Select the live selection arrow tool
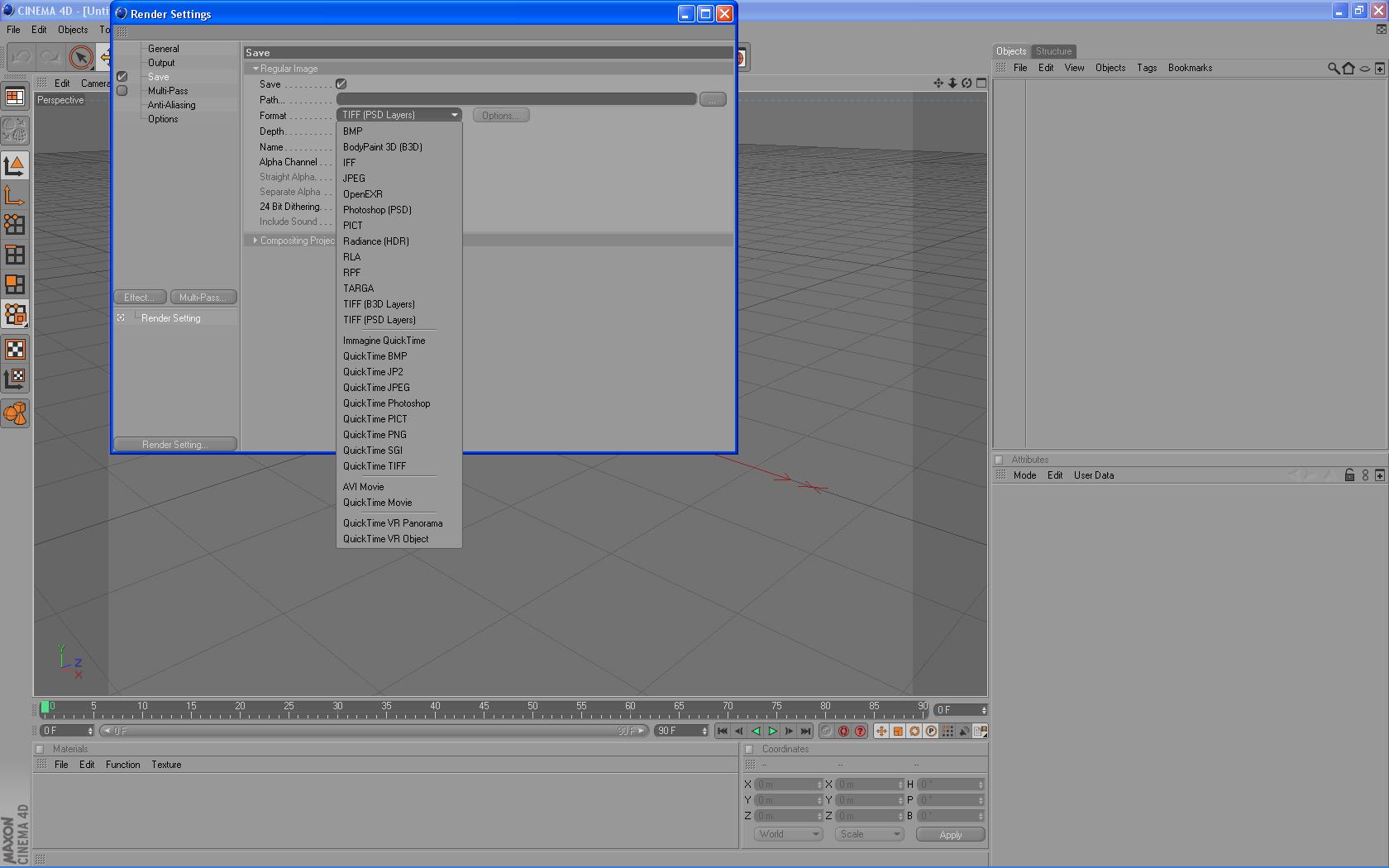The width and height of the screenshot is (1389, 868). tap(80, 57)
